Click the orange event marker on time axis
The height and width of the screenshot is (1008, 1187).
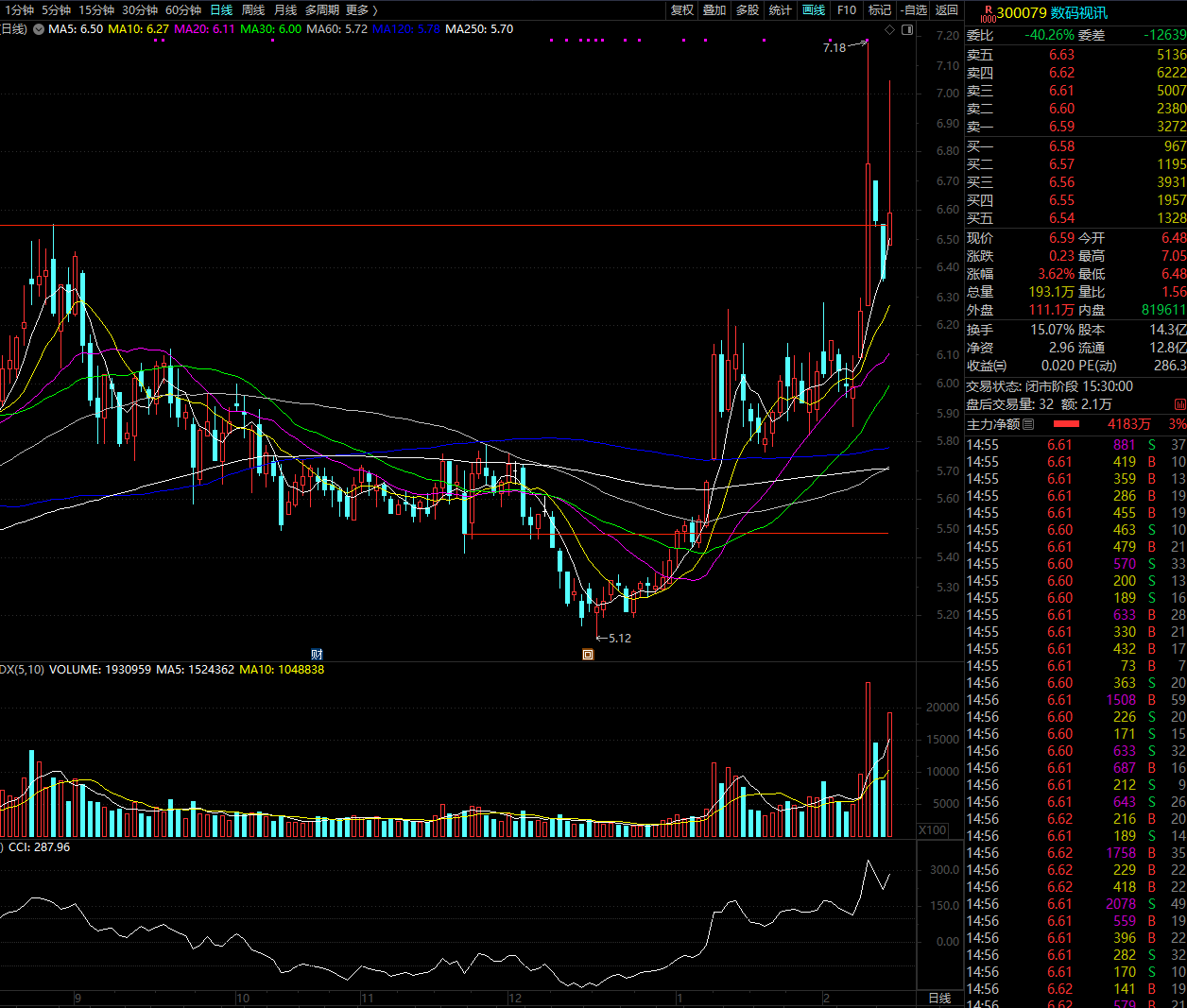(588, 654)
